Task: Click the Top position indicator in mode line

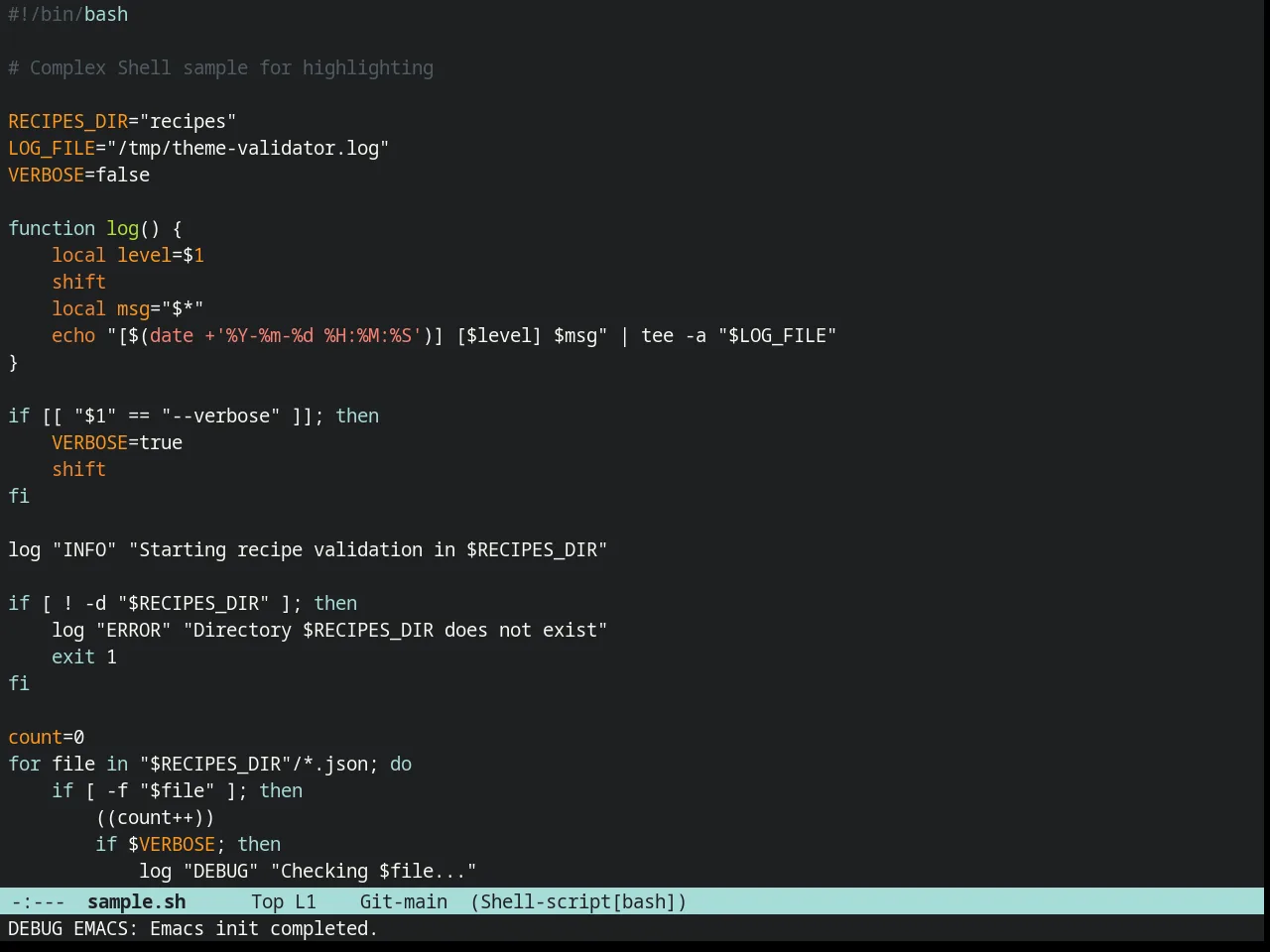Action: click(267, 901)
